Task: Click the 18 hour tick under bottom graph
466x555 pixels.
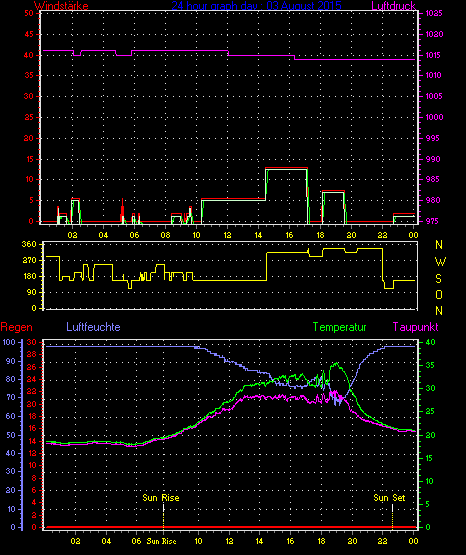Action: pyautogui.click(x=321, y=541)
